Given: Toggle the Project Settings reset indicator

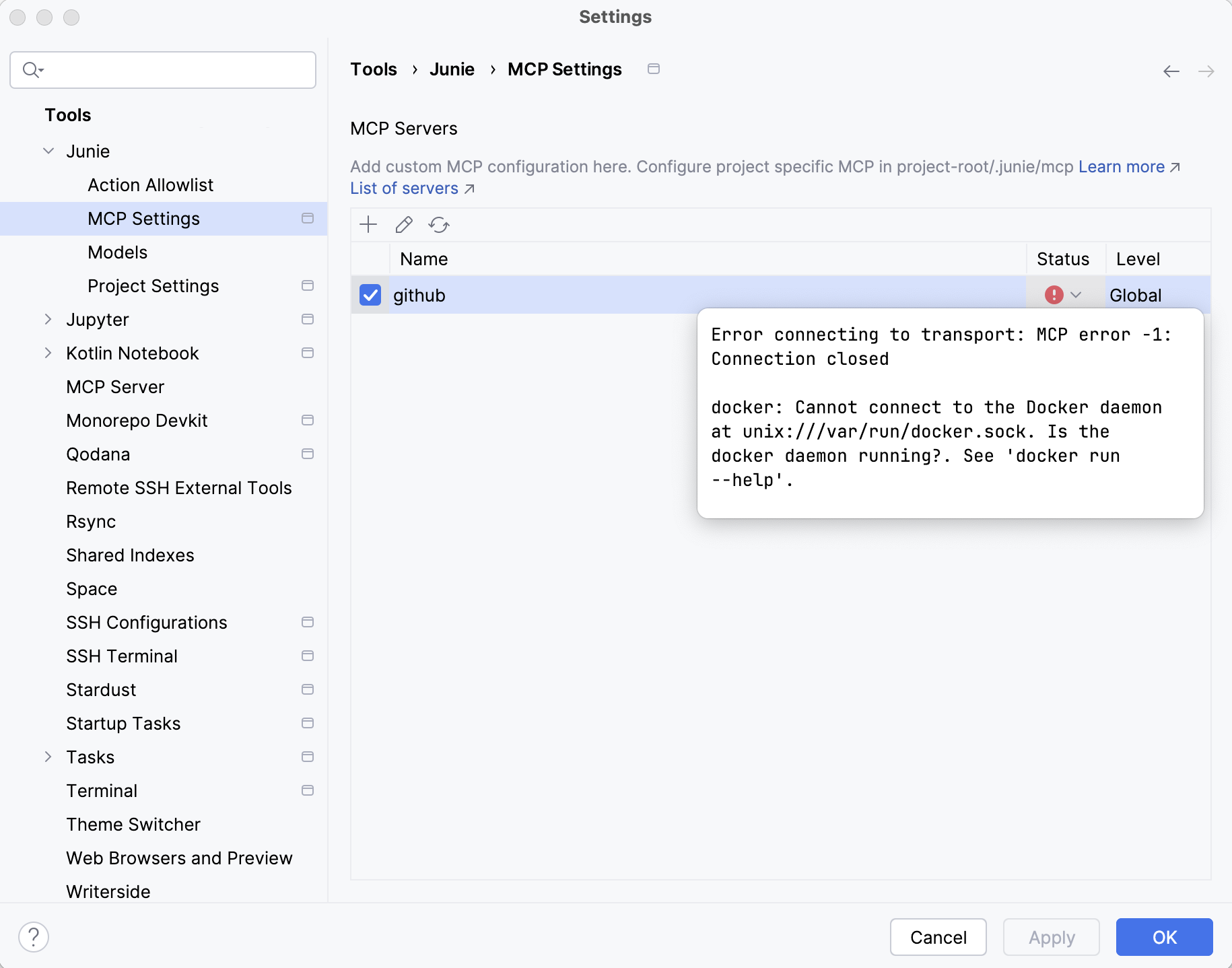Looking at the screenshot, I should pyautogui.click(x=308, y=285).
